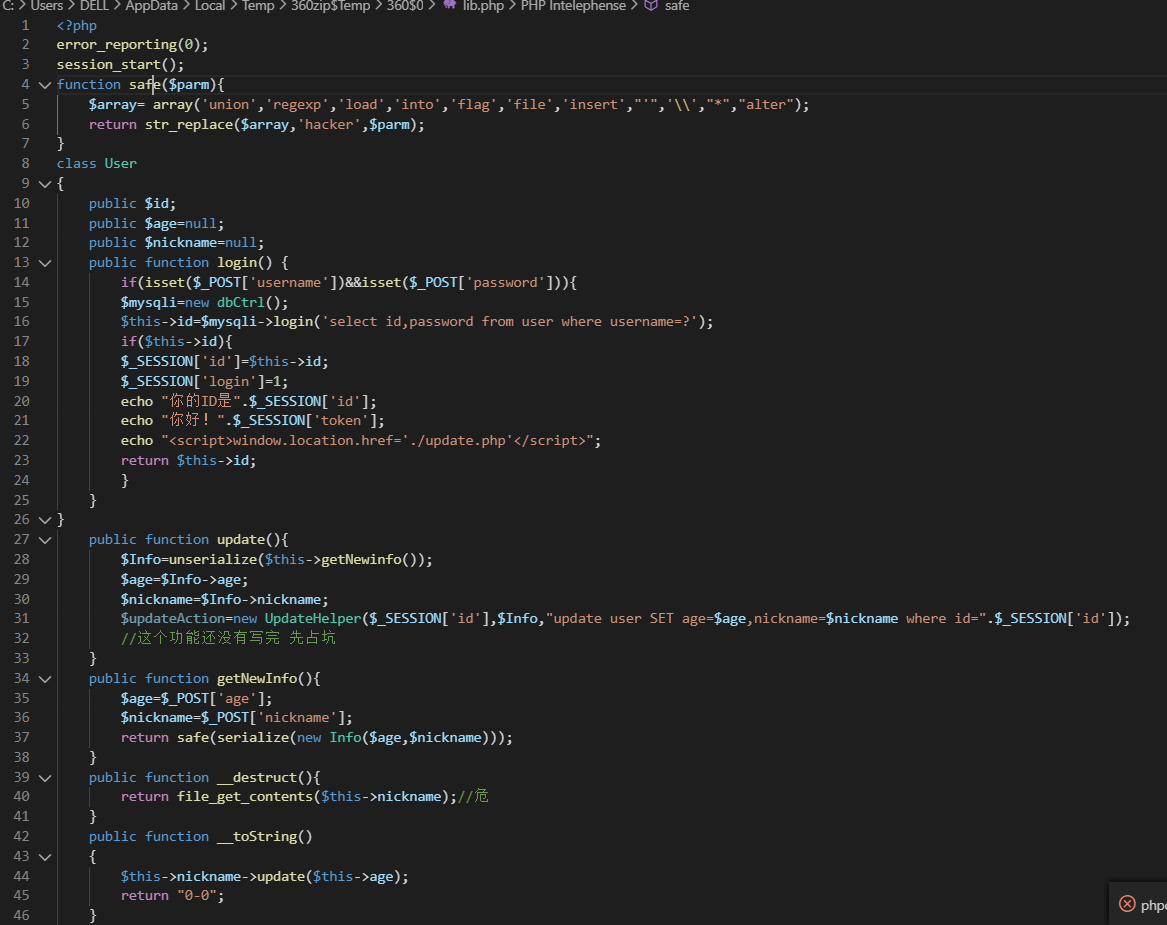
Task: Click the red error icon in the notification
Action: point(1128,904)
